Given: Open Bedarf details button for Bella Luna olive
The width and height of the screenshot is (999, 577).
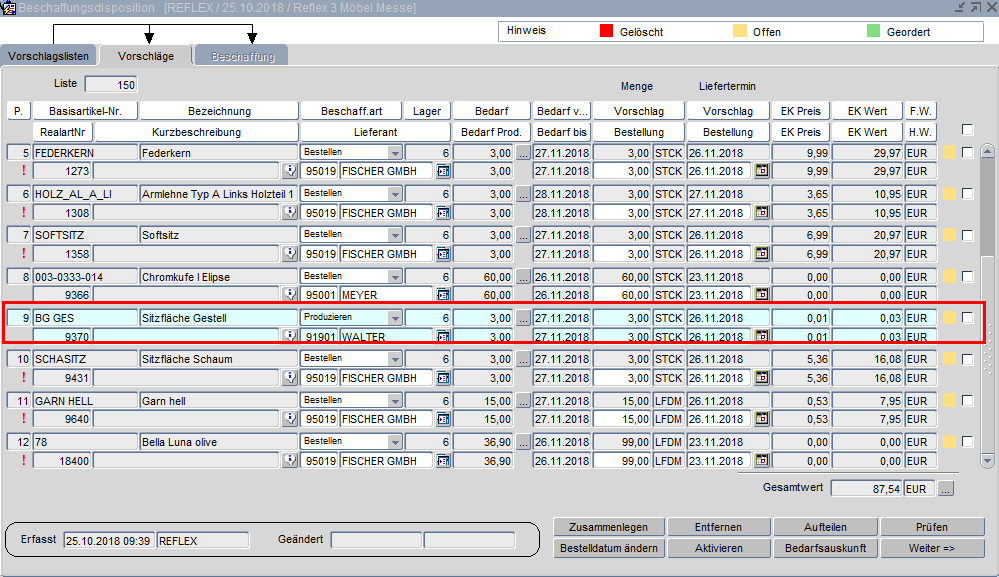Looking at the screenshot, I should point(523,442).
